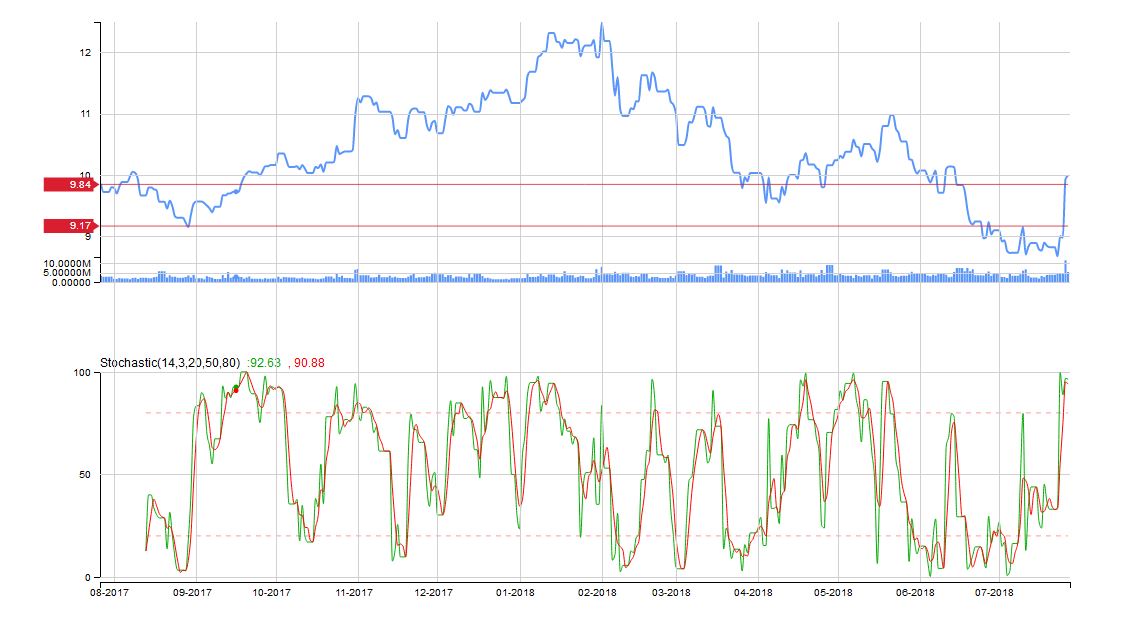Click the green stochastic value 92.63
This screenshot has height=624, width=1124.
[265, 363]
